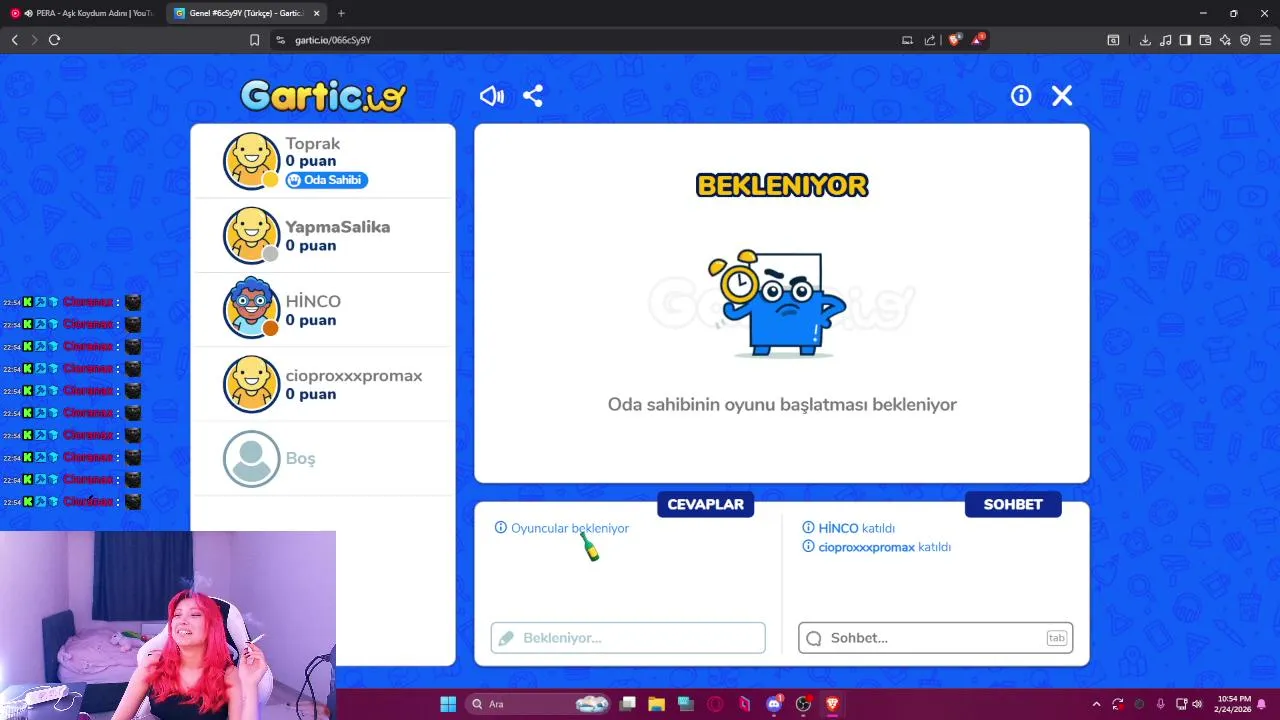Click the tab key hint in chat box
Image resolution: width=1280 pixels, height=720 pixels.
1056,638
